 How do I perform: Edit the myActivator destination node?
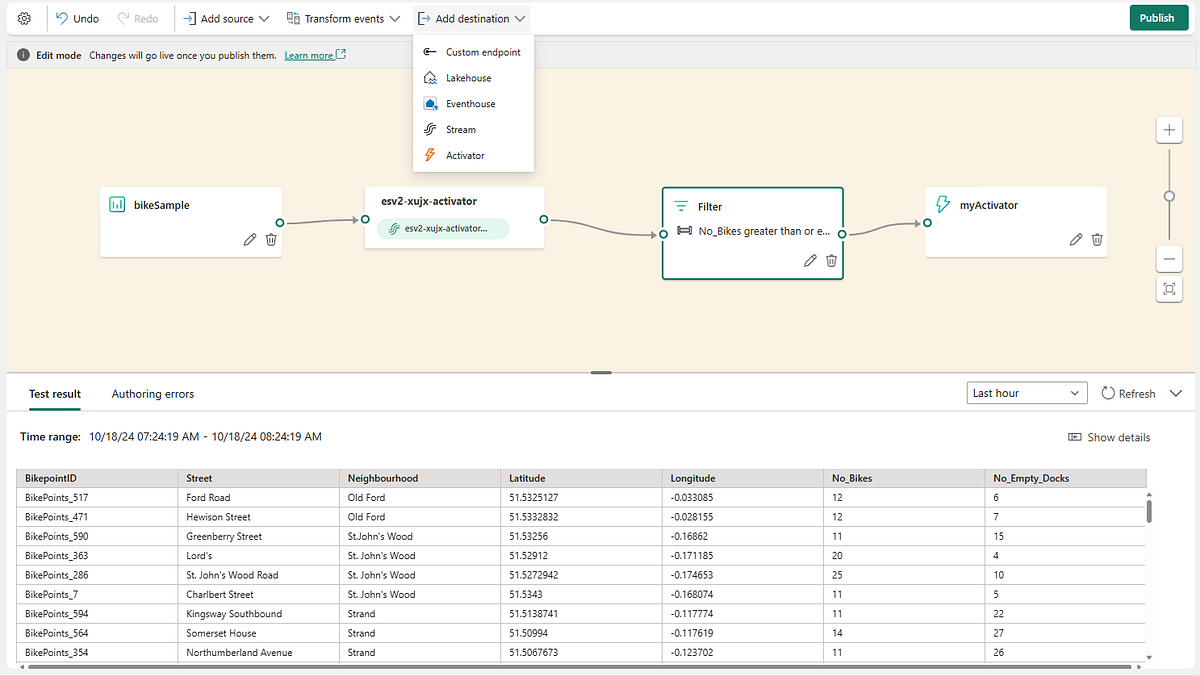coord(1076,240)
